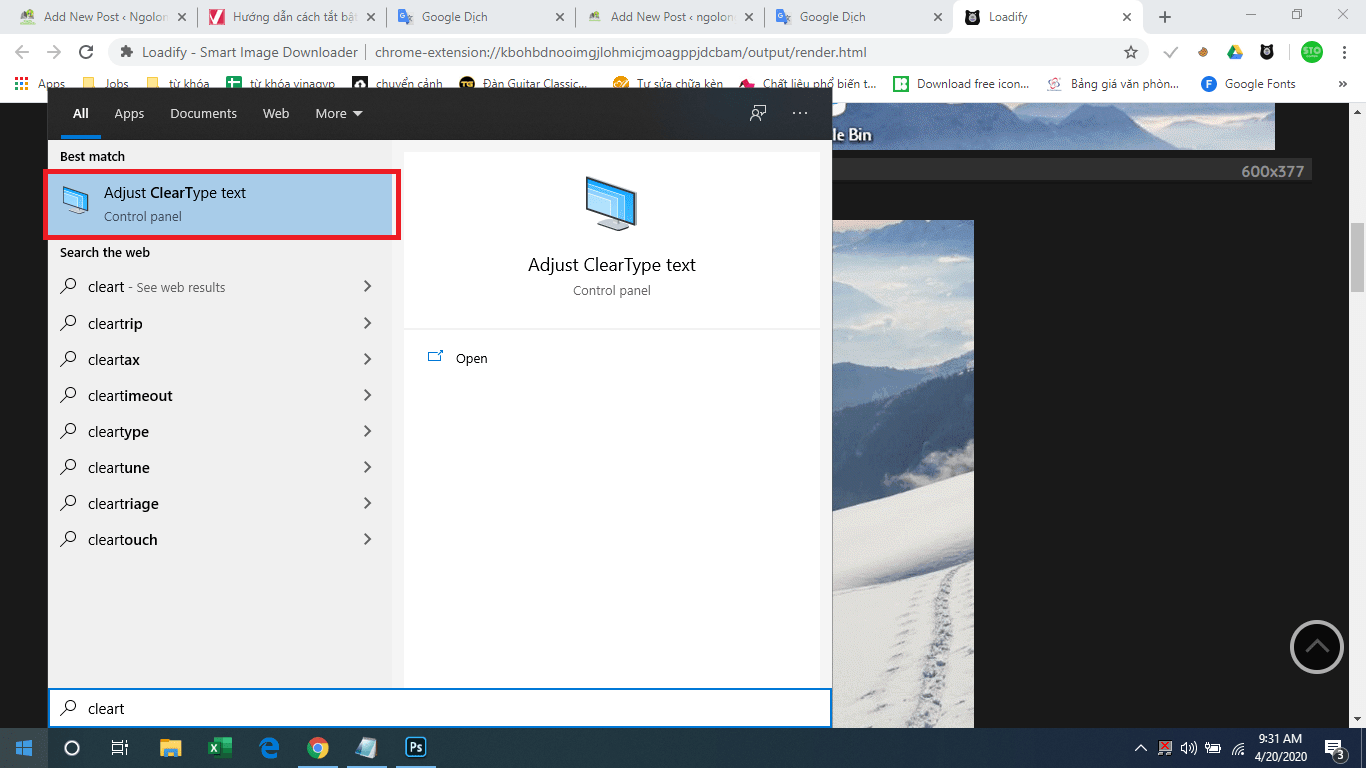The image size is (1366, 768).
Task: Open the cleartax web search suggestion
Action: pyautogui.click(x=114, y=359)
